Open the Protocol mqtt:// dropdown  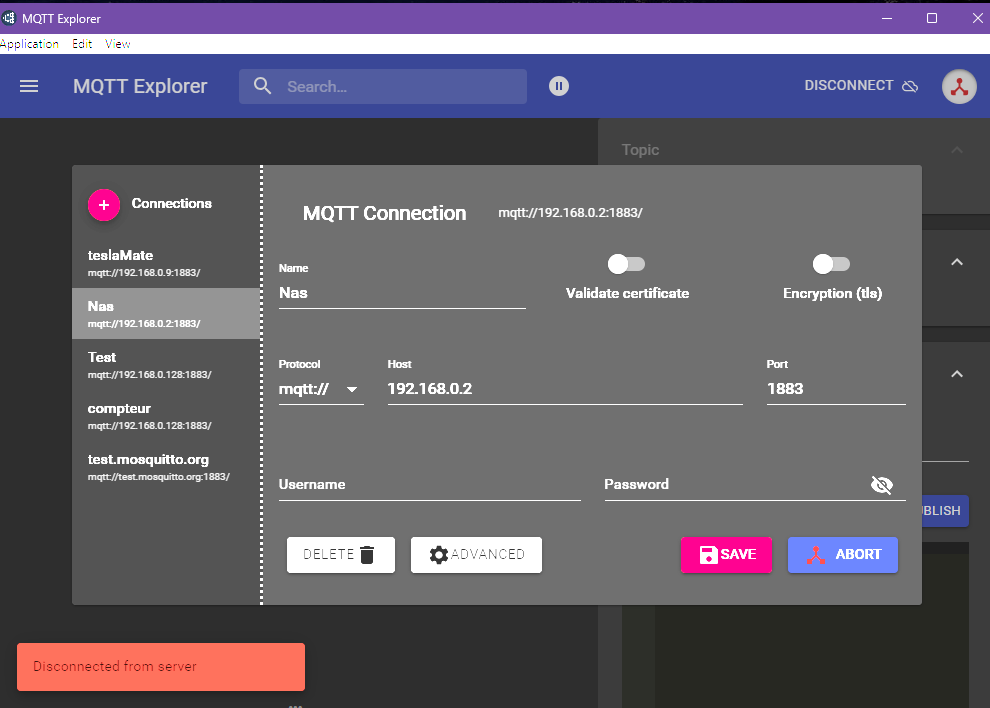[320, 389]
